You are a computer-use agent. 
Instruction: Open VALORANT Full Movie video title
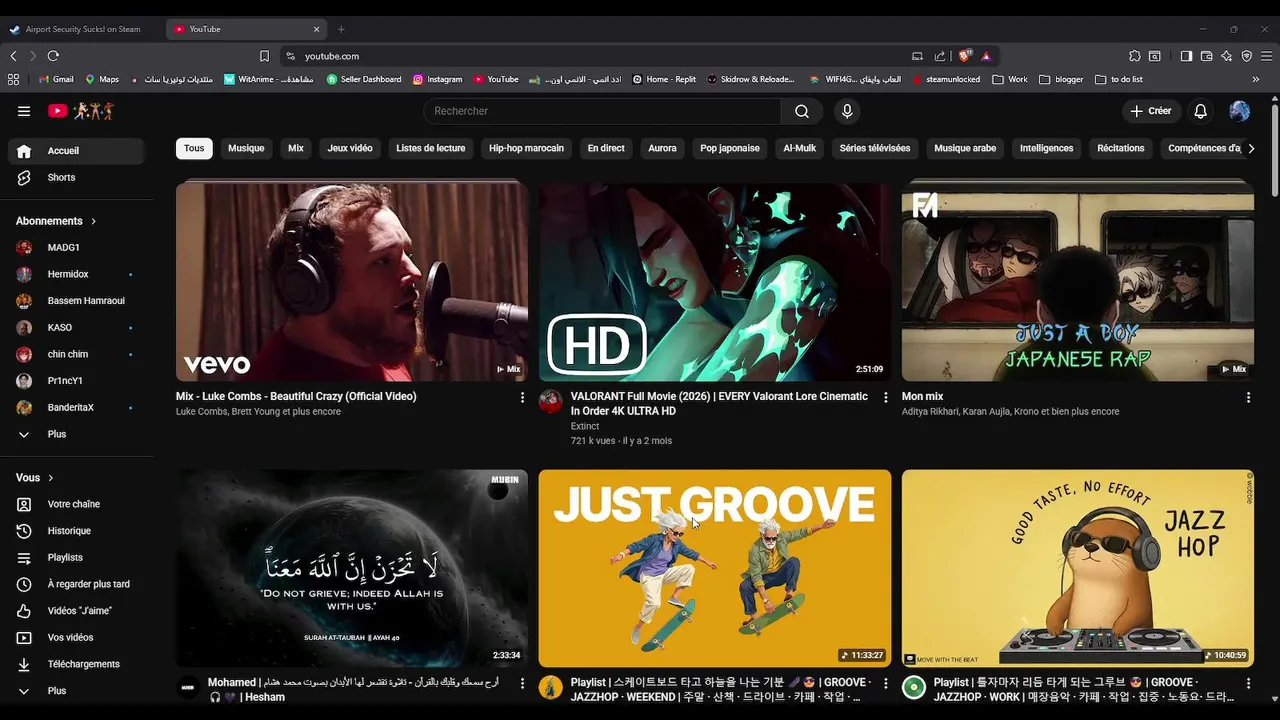719,403
